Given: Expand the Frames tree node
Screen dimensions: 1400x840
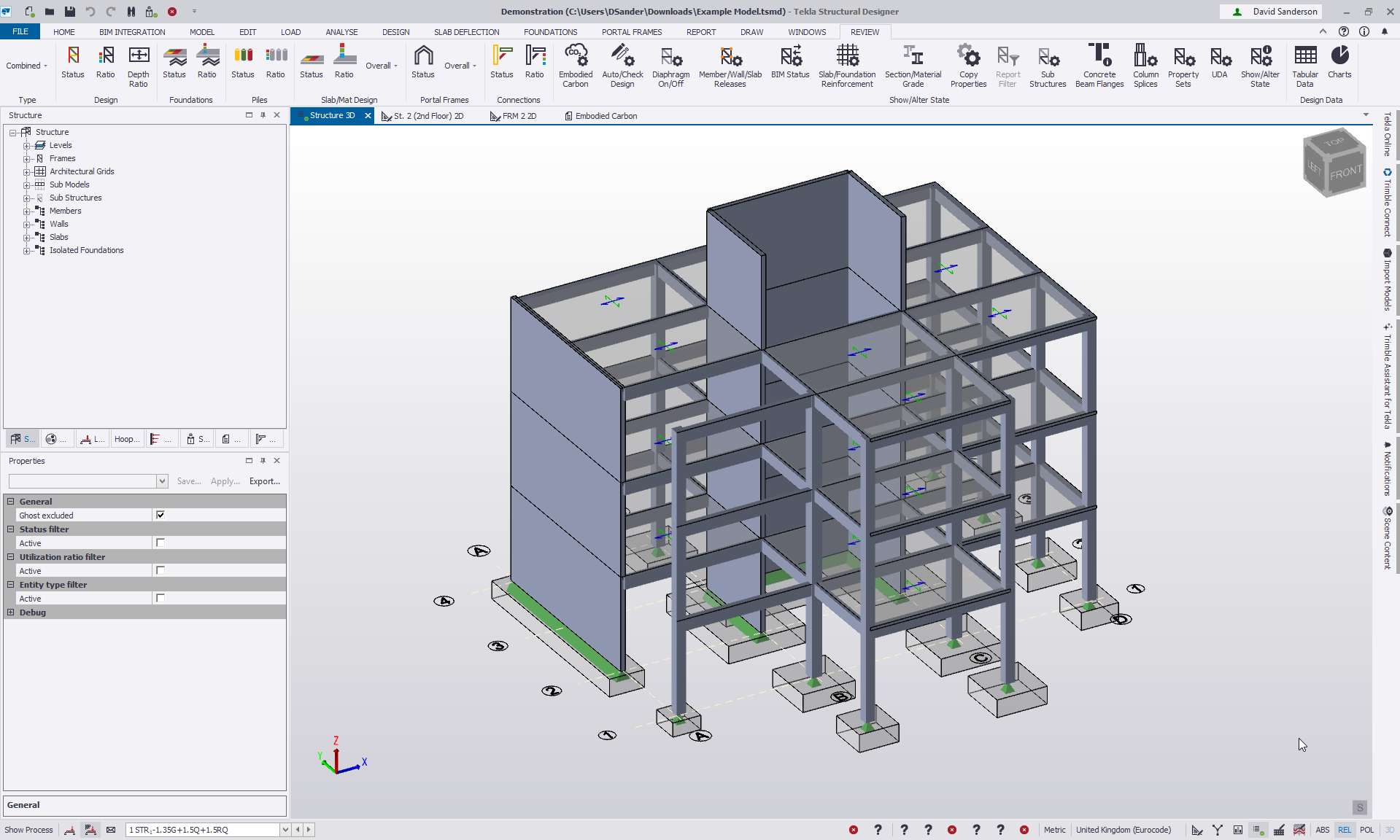Looking at the screenshot, I should click(26, 158).
